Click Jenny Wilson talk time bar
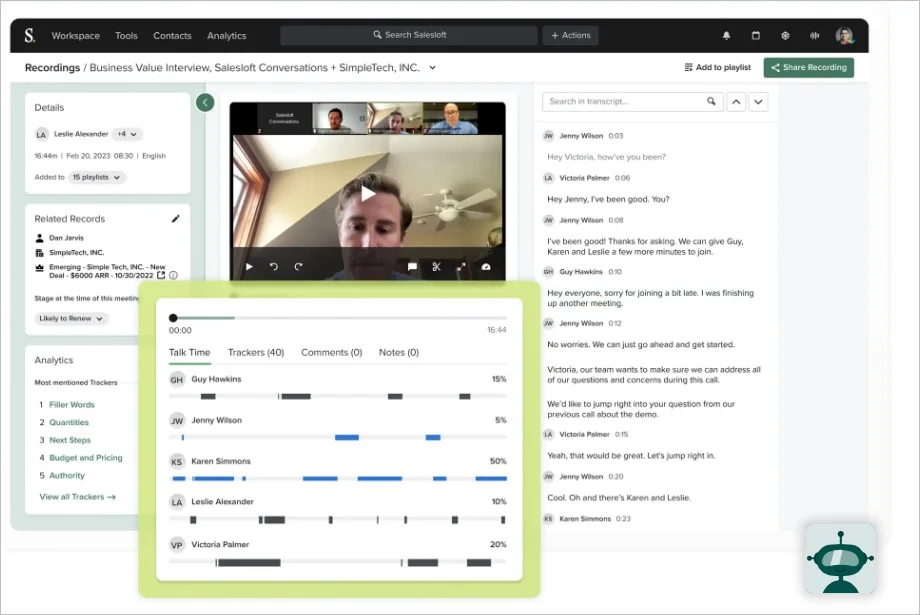The width and height of the screenshot is (920, 615). (338, 438)
